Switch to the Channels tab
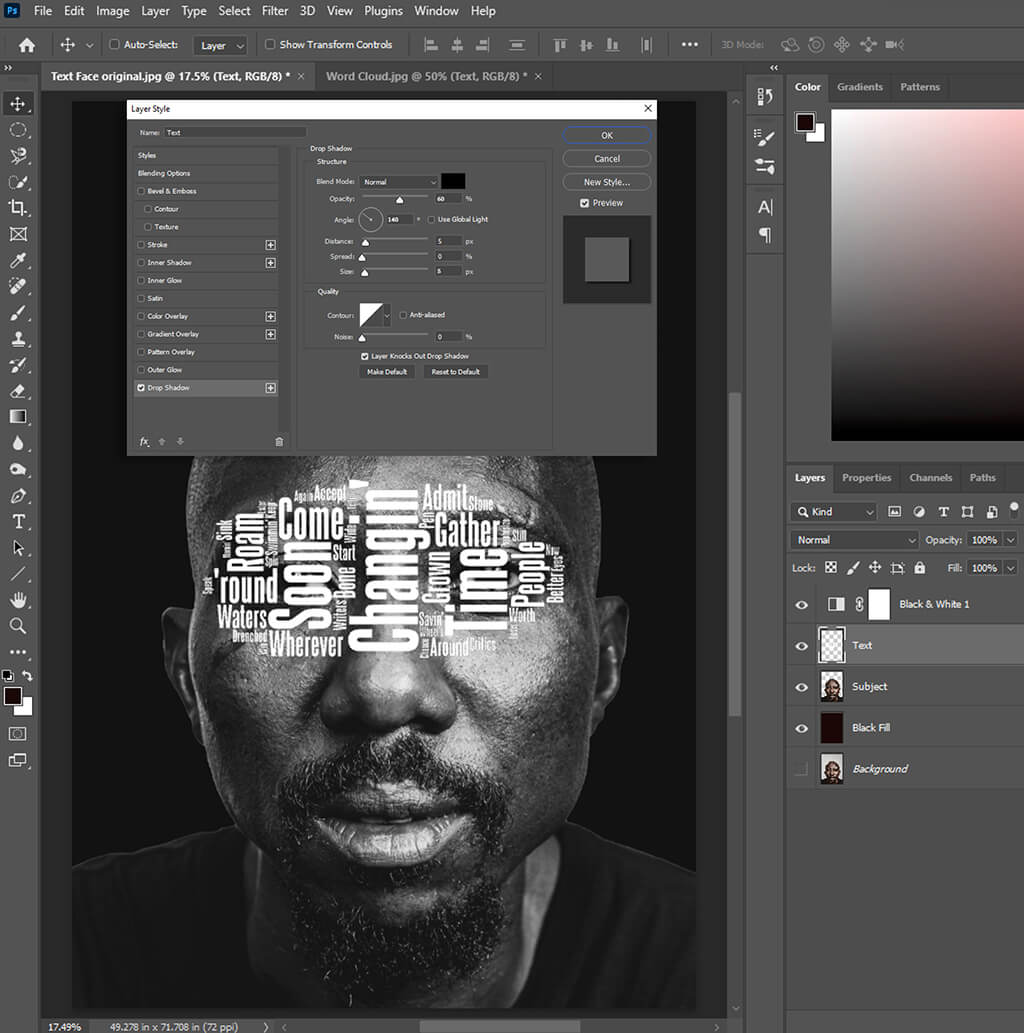The height and width of the screenshot is (1033, 1024). point(931,478)
